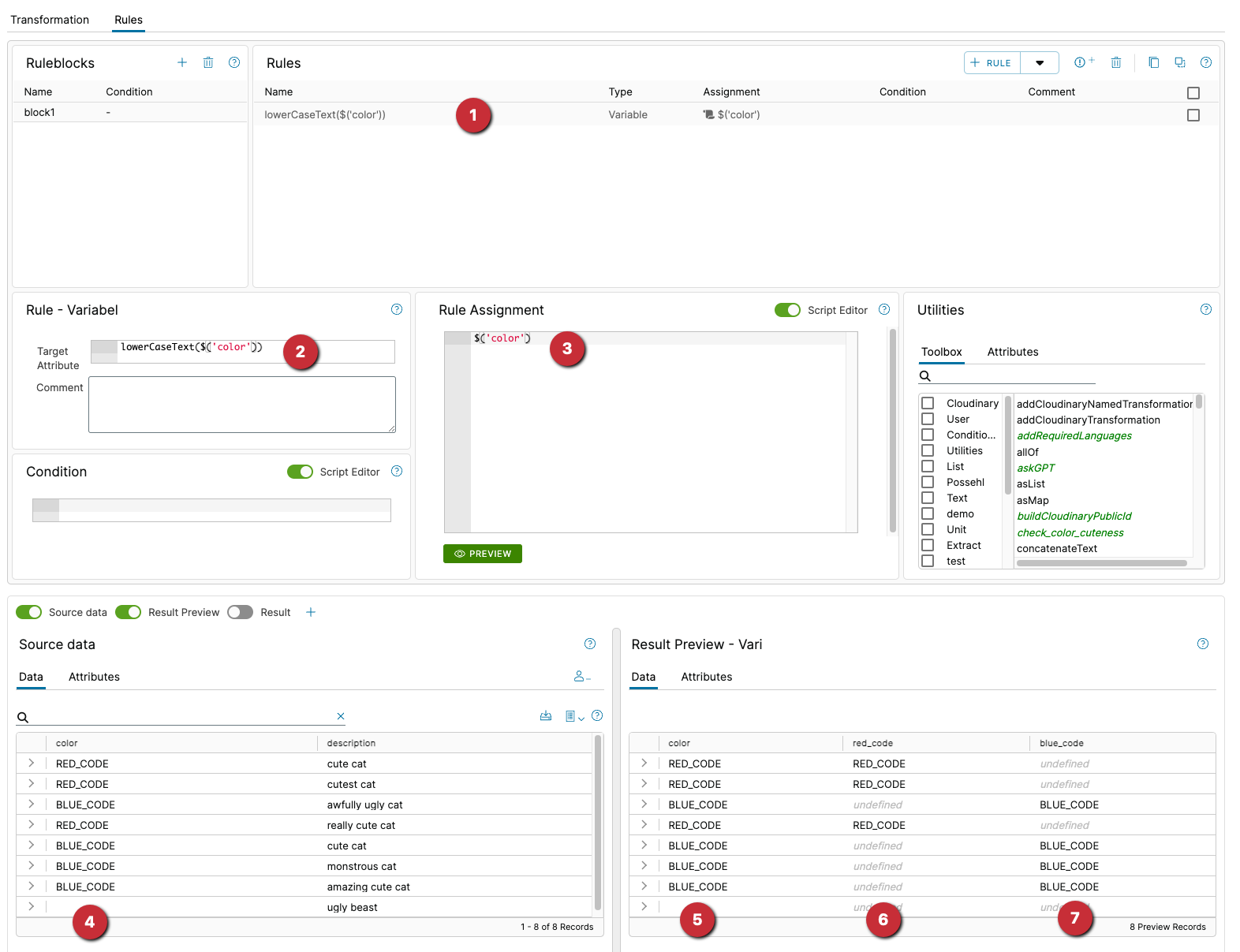The height and width of the screenshot is (952, 1240).
Task: Expand the first RED_CODE source row
Action: [x=32, y=763]
